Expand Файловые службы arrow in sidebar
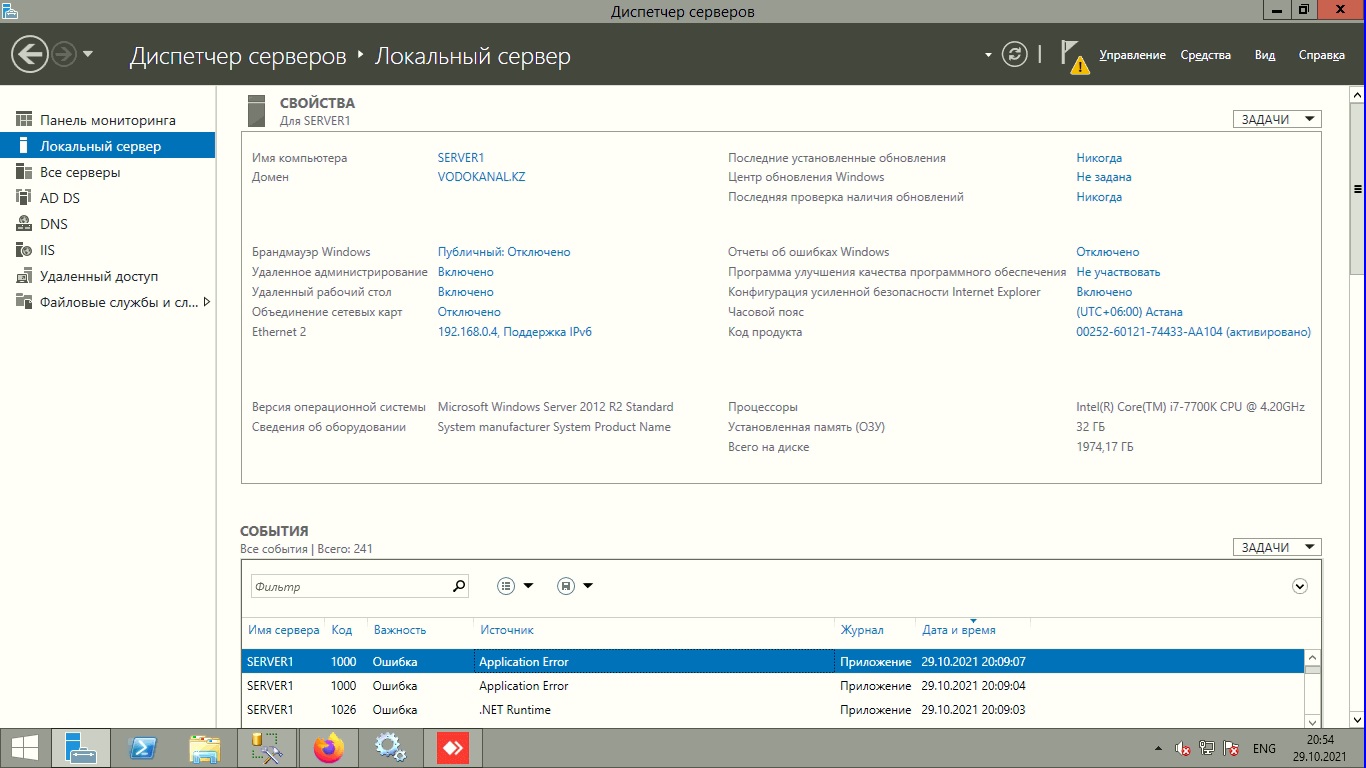The height and width of the screenshot is (768, 1366). pos(207,302)
